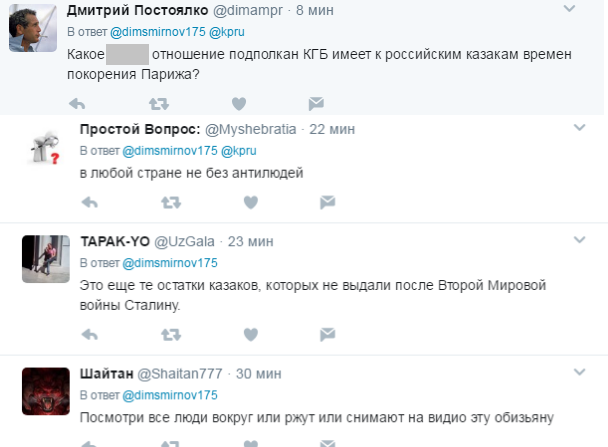Open Шайтан's red avatar picture

[x=45, y=392]
